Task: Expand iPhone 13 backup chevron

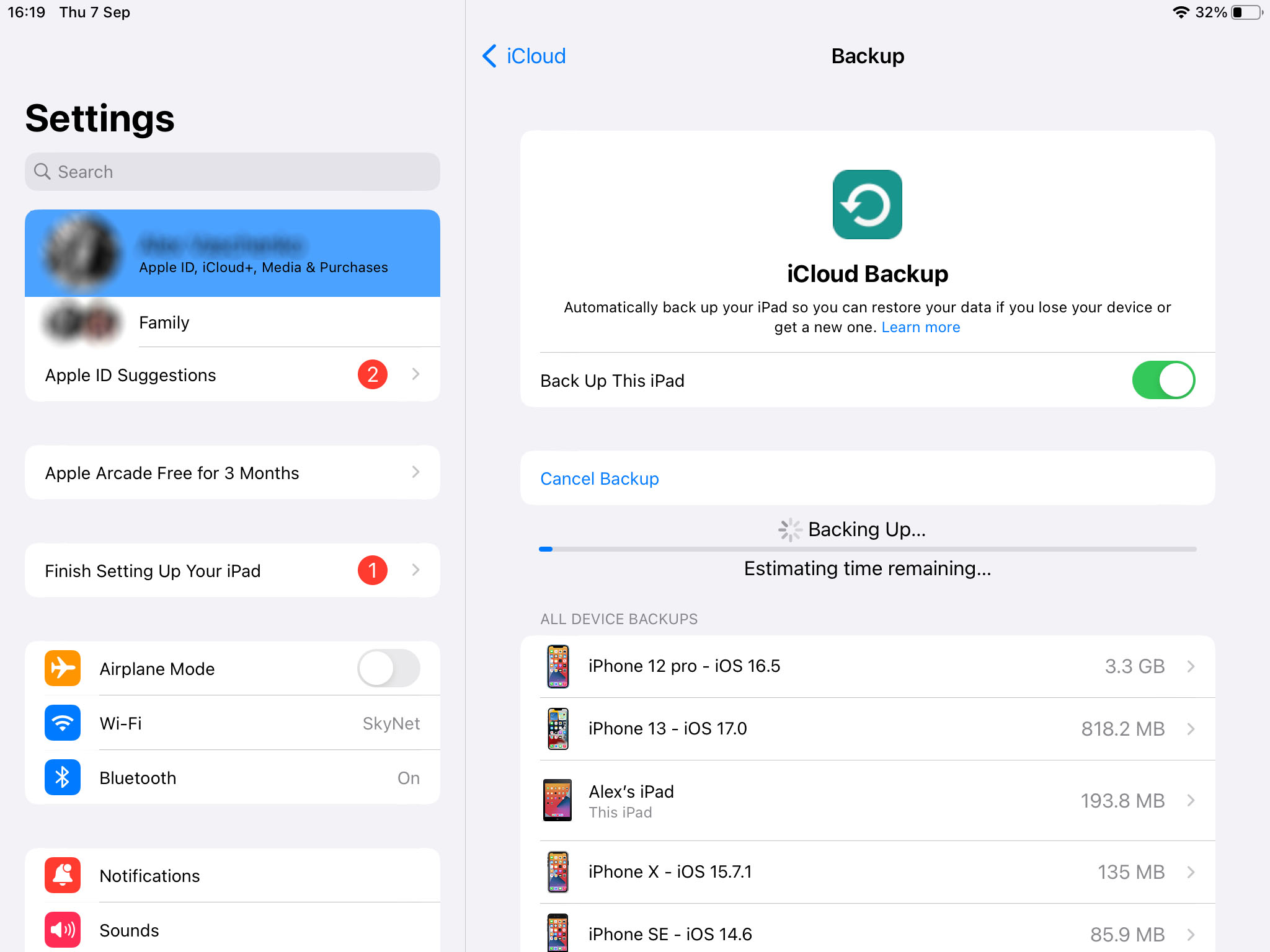Action: 1191,729
